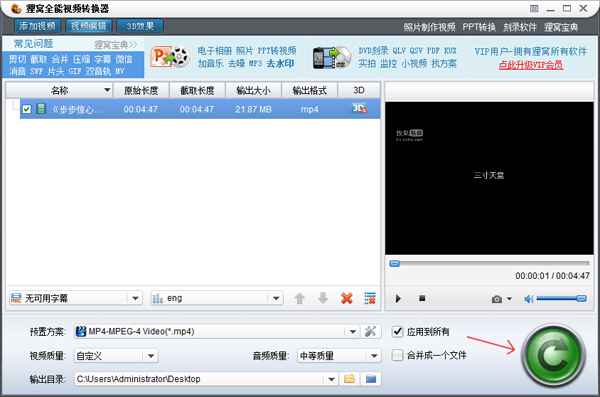Image resolution: width=600 pixels, height=397 pixels.
Task: Click the 剪切 help link
Action: pos(18,59)
